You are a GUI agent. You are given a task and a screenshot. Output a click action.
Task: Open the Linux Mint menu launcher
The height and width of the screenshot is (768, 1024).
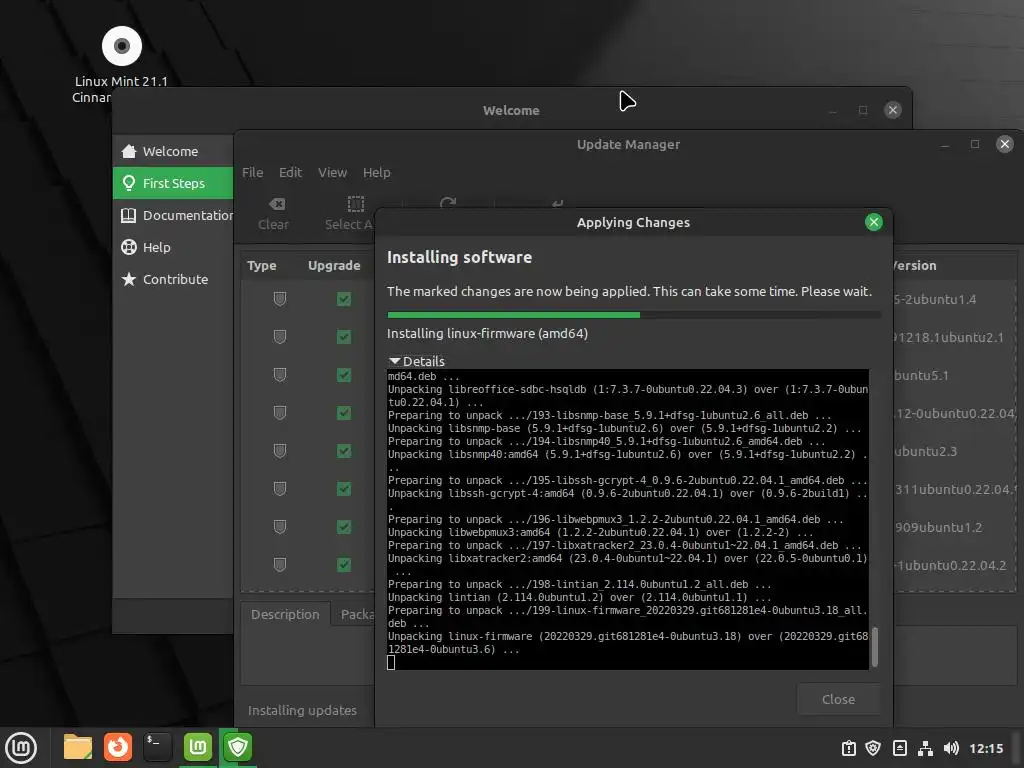[x=22, y=747]
